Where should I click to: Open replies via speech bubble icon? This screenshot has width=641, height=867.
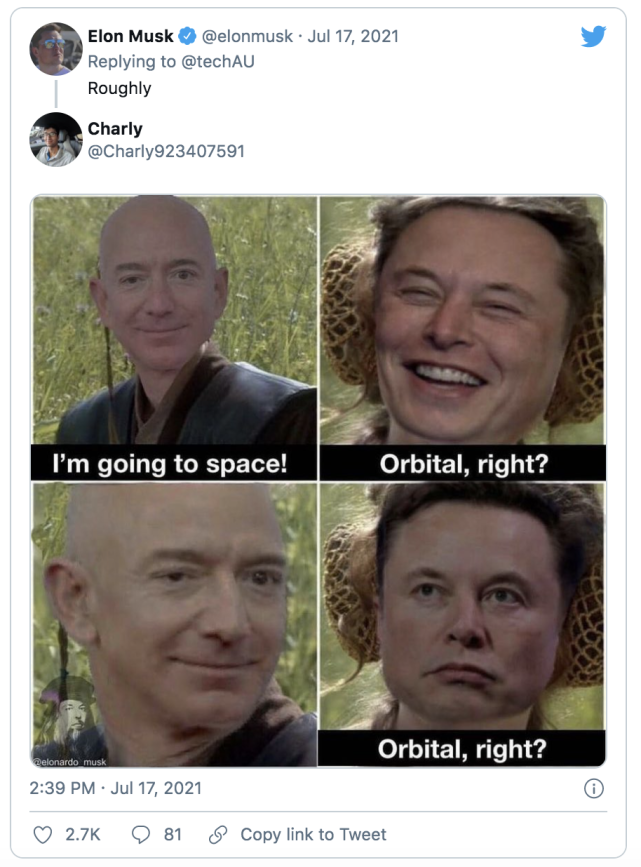click(140, 834)
